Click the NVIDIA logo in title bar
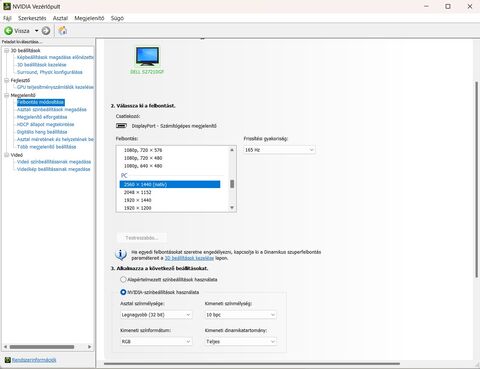This screenshot has height=369, width=480. pos(7,6)
